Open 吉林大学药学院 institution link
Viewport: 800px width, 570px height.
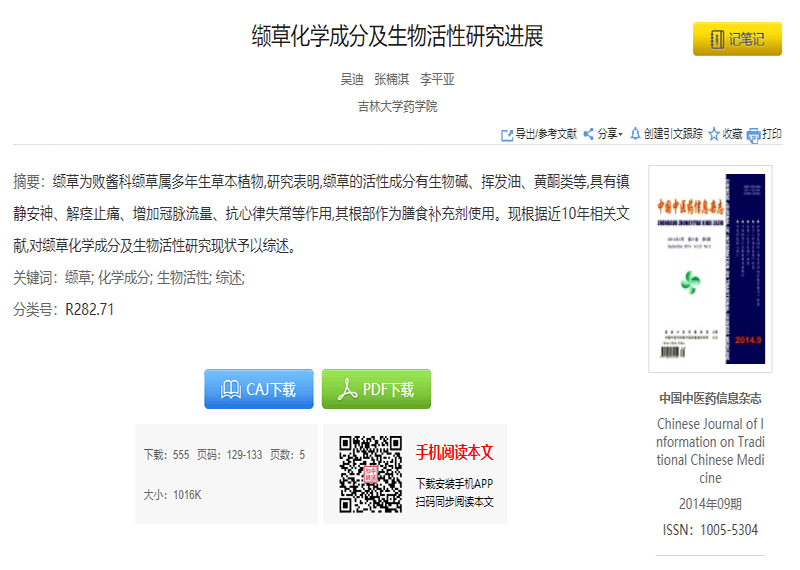tap(397, 106)
